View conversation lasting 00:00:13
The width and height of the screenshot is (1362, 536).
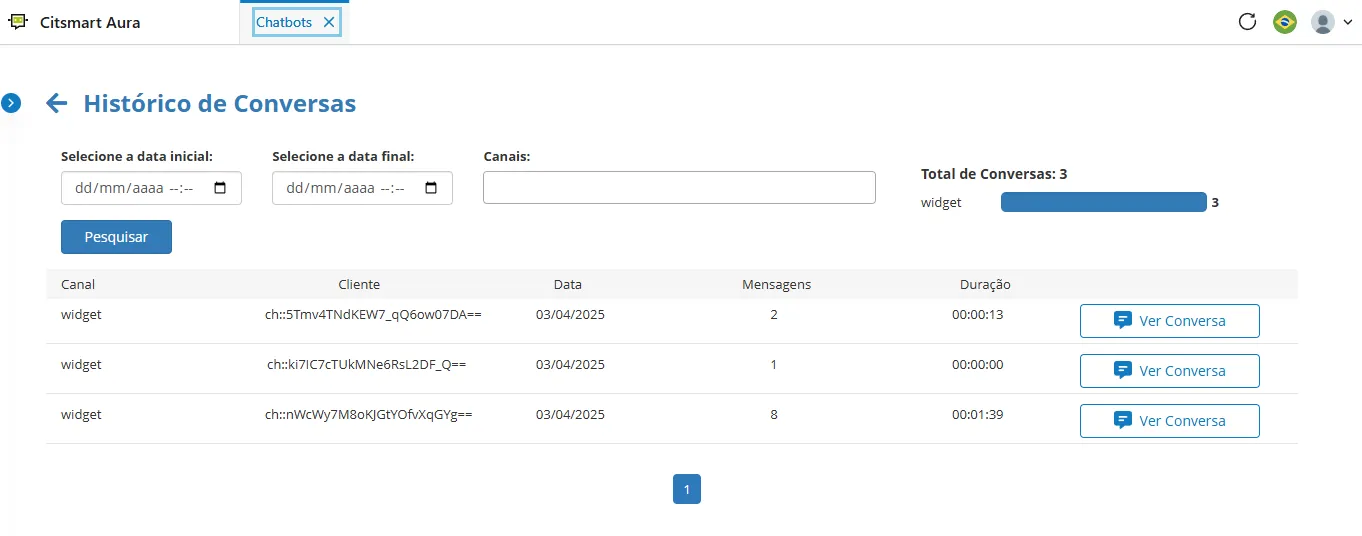(1169, 321)
